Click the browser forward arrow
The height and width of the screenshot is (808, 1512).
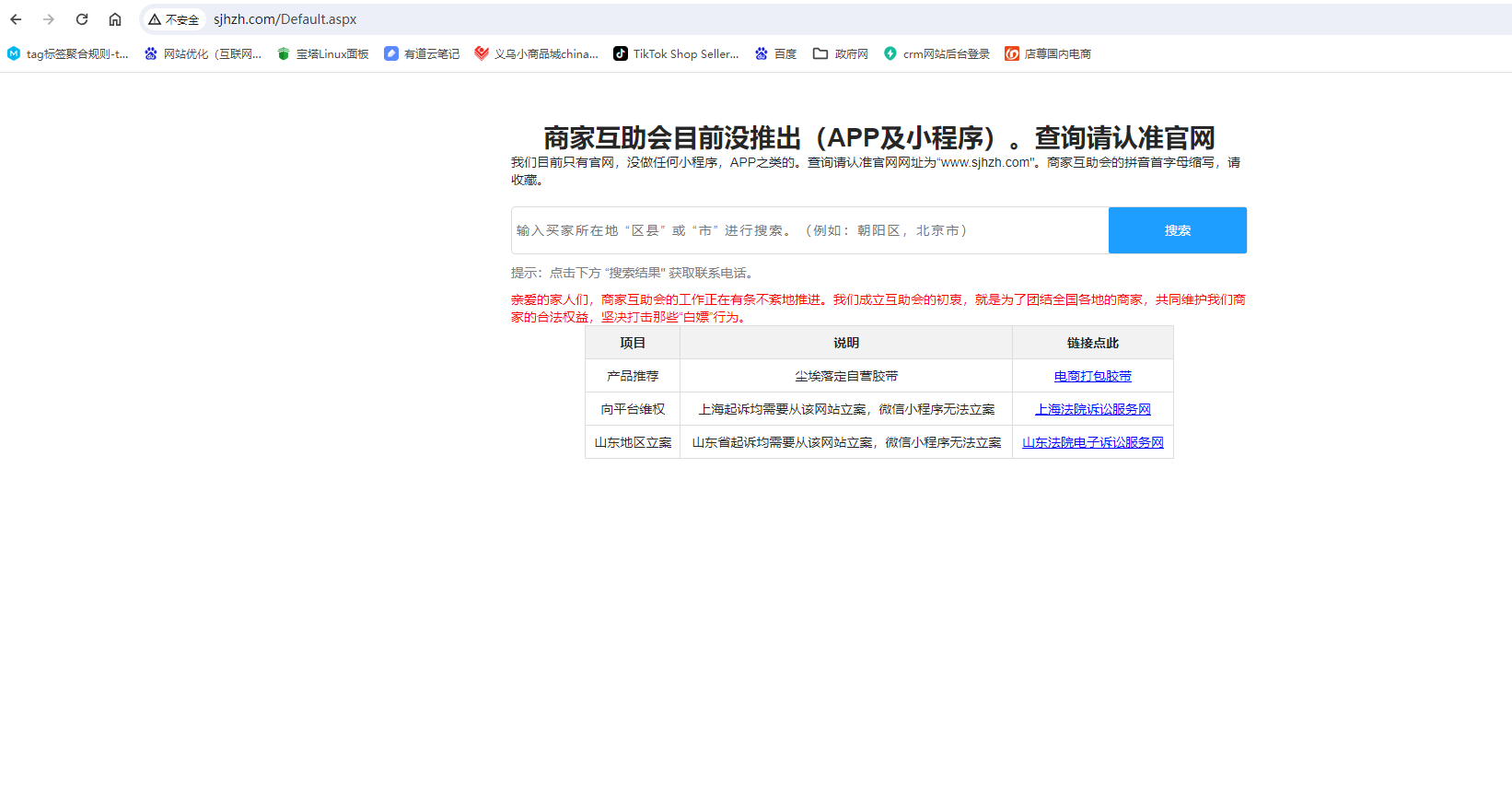pos(49,19)
